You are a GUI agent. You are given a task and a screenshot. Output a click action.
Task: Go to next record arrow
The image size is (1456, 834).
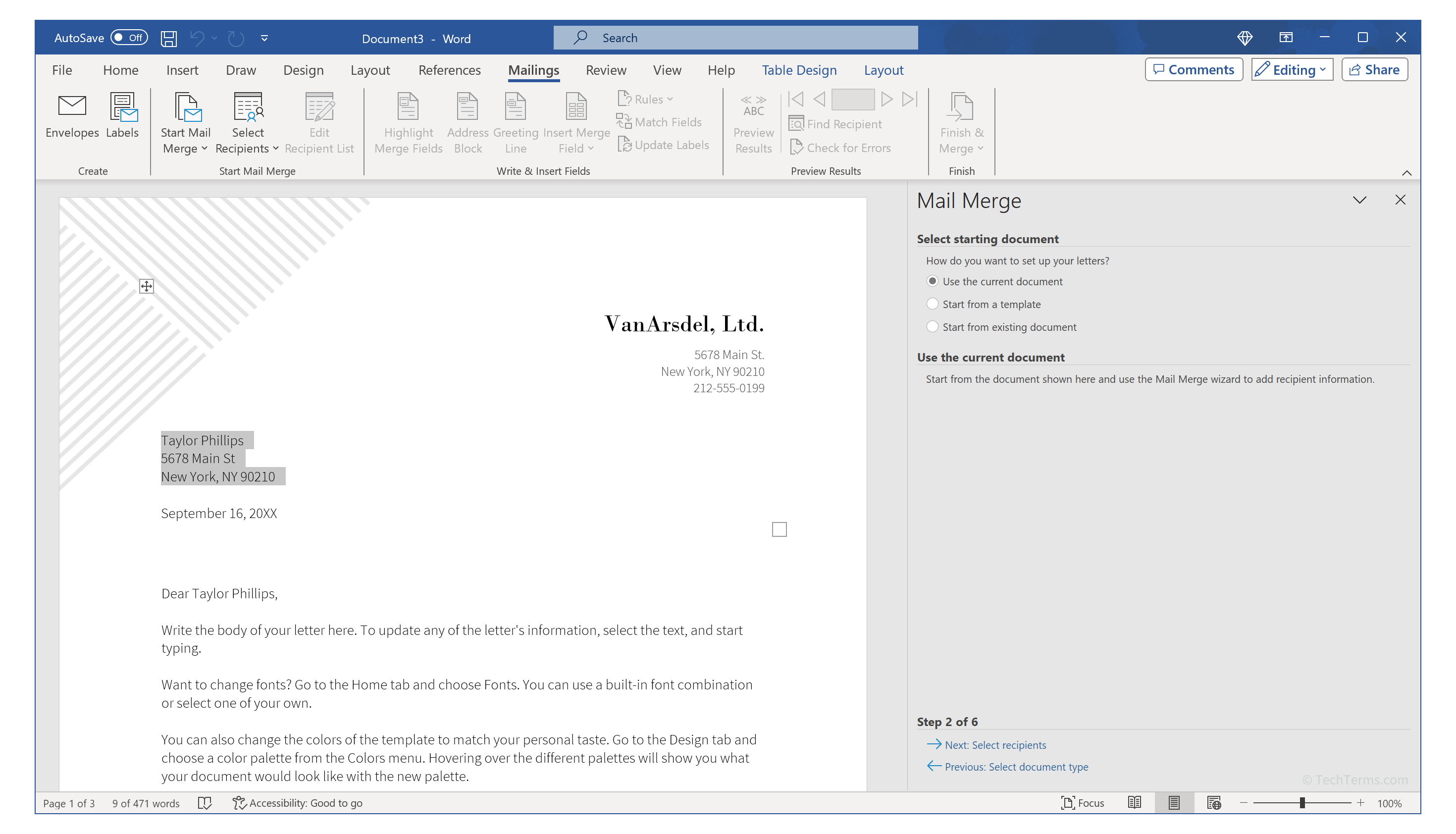[886, 99]
